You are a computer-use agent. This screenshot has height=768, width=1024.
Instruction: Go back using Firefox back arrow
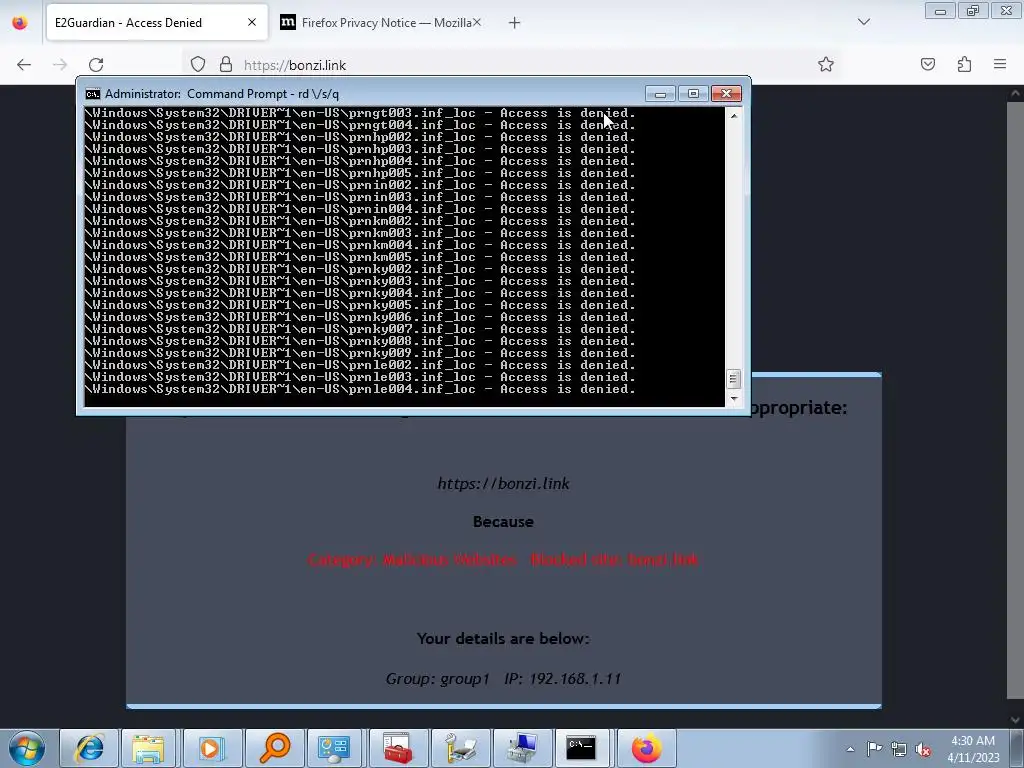pos(24,65)
